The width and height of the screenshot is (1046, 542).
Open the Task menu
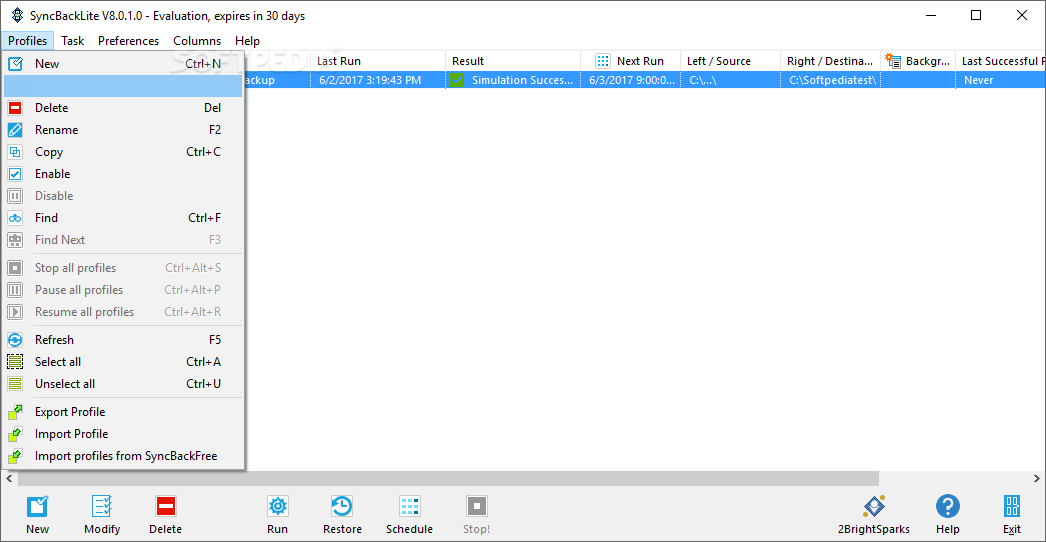pyautogui.click(x=73, y=41)
